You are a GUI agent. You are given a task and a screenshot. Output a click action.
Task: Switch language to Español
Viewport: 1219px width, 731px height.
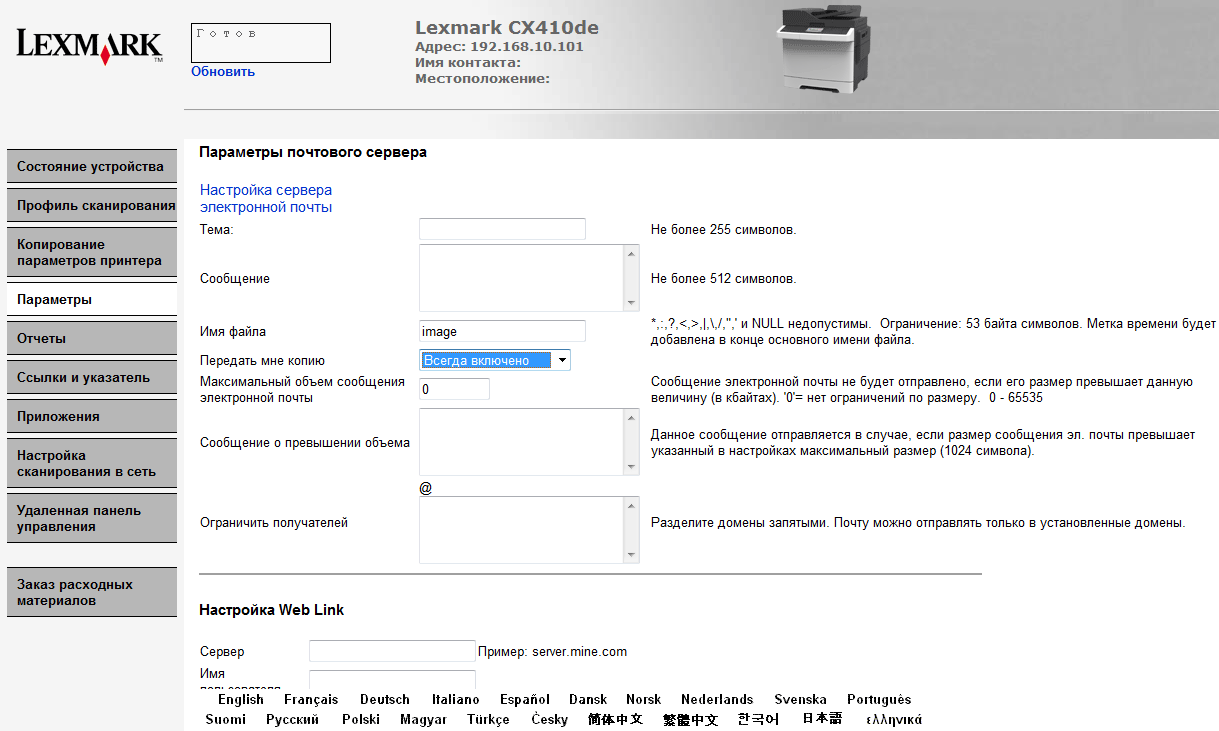525,700
